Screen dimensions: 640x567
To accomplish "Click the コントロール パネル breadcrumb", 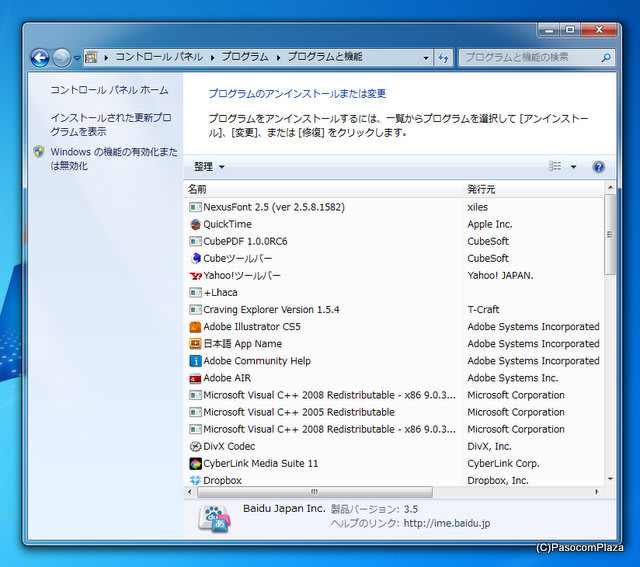I will click(x=159, y=57).
